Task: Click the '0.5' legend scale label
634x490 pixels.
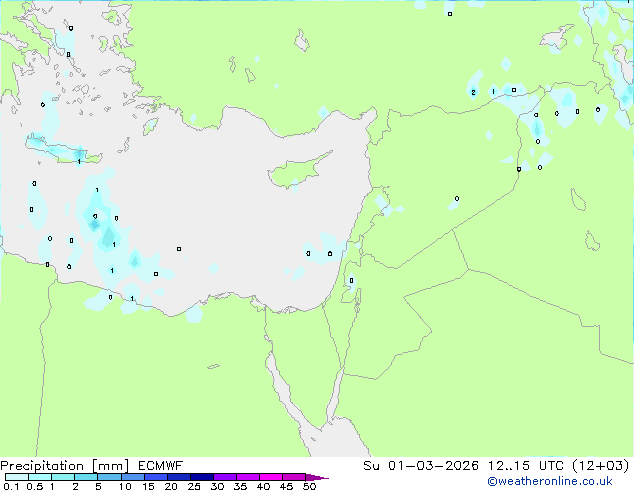Action: pyautogui.click(x=34, y=486)
